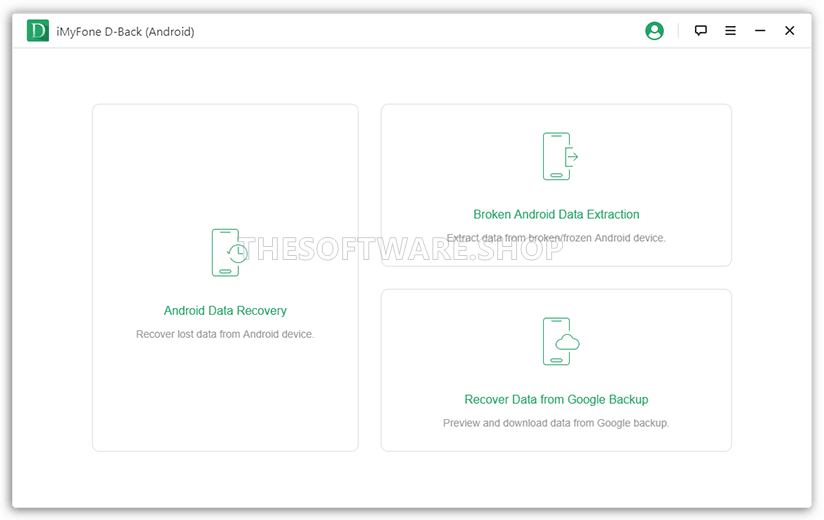
Task: Click the phone with exit arrow icon
Action: pos(560,157)
